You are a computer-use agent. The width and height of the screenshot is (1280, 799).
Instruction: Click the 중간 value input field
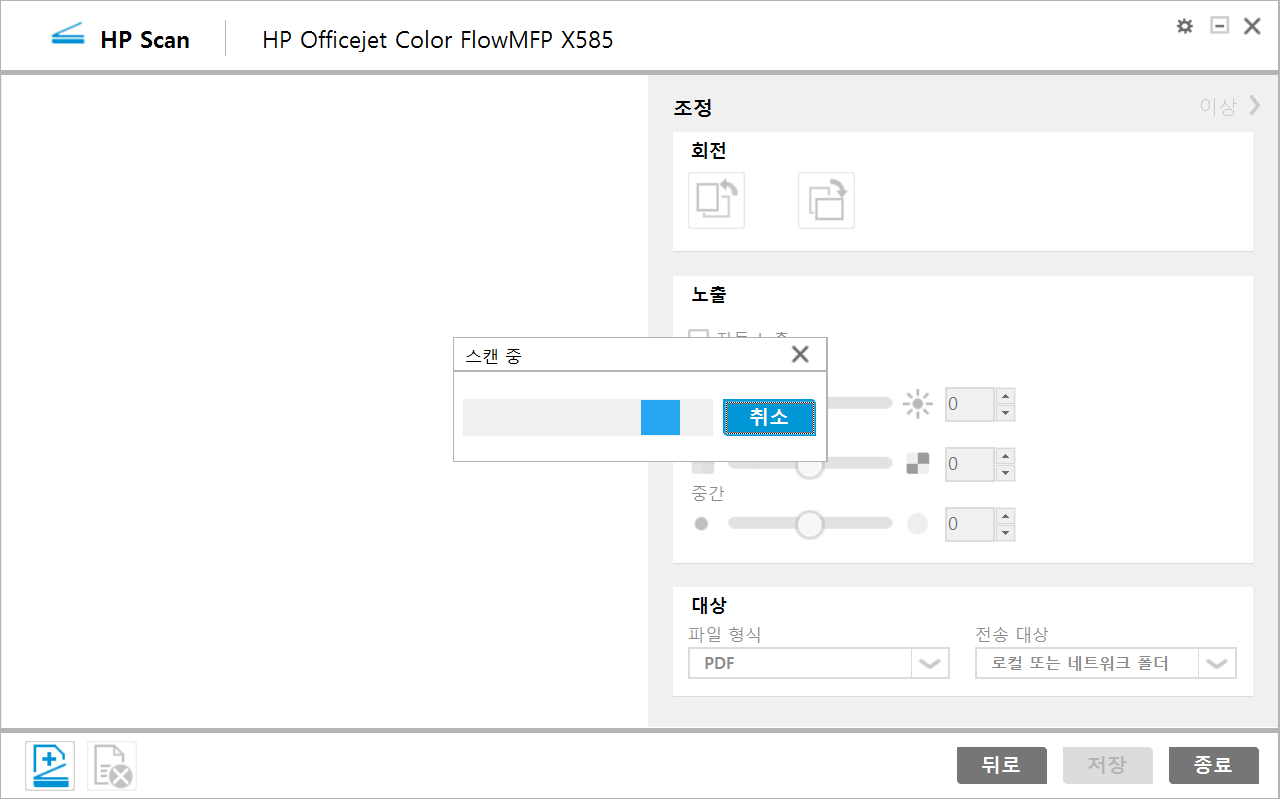tap(970, 523)
